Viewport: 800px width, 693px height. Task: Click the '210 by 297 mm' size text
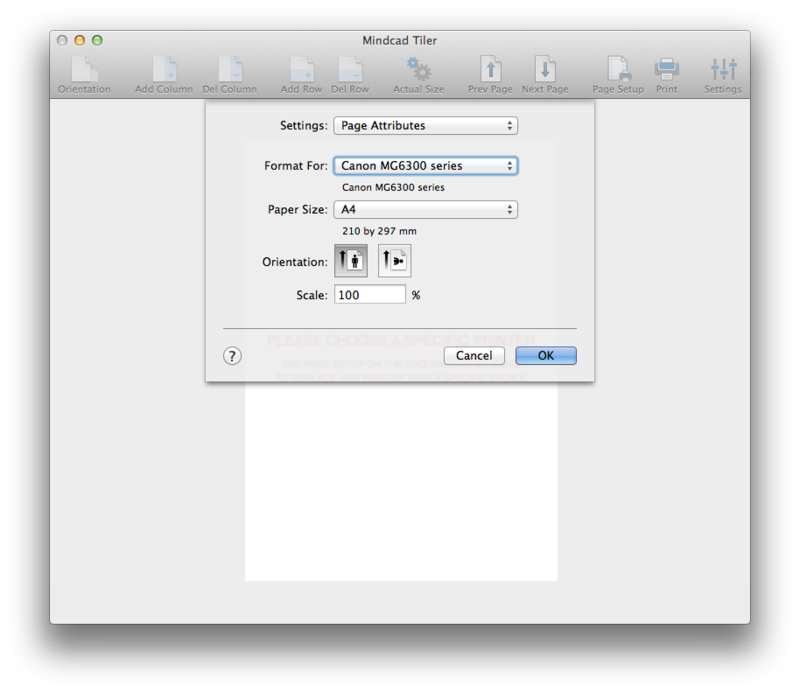coord(379,231)
